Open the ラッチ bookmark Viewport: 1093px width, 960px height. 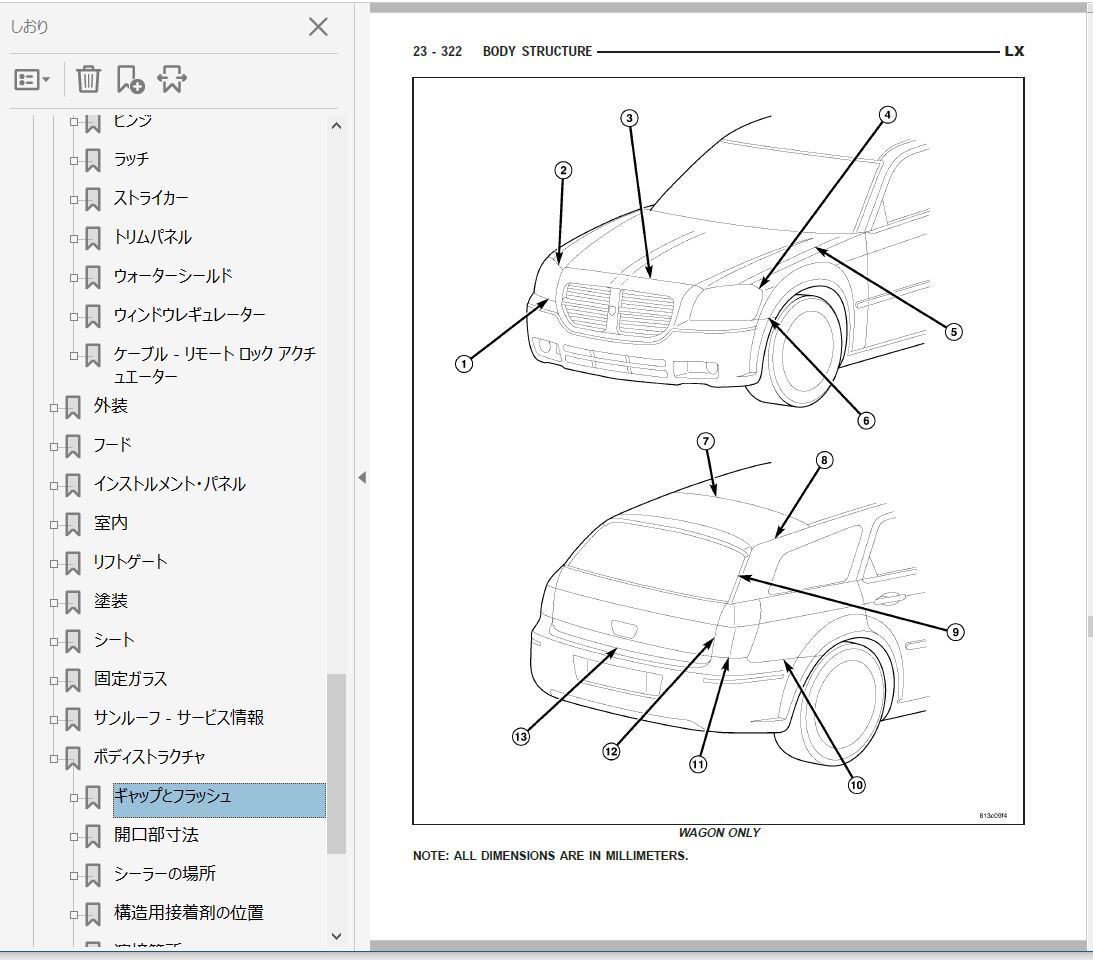[x=131, y=159]
